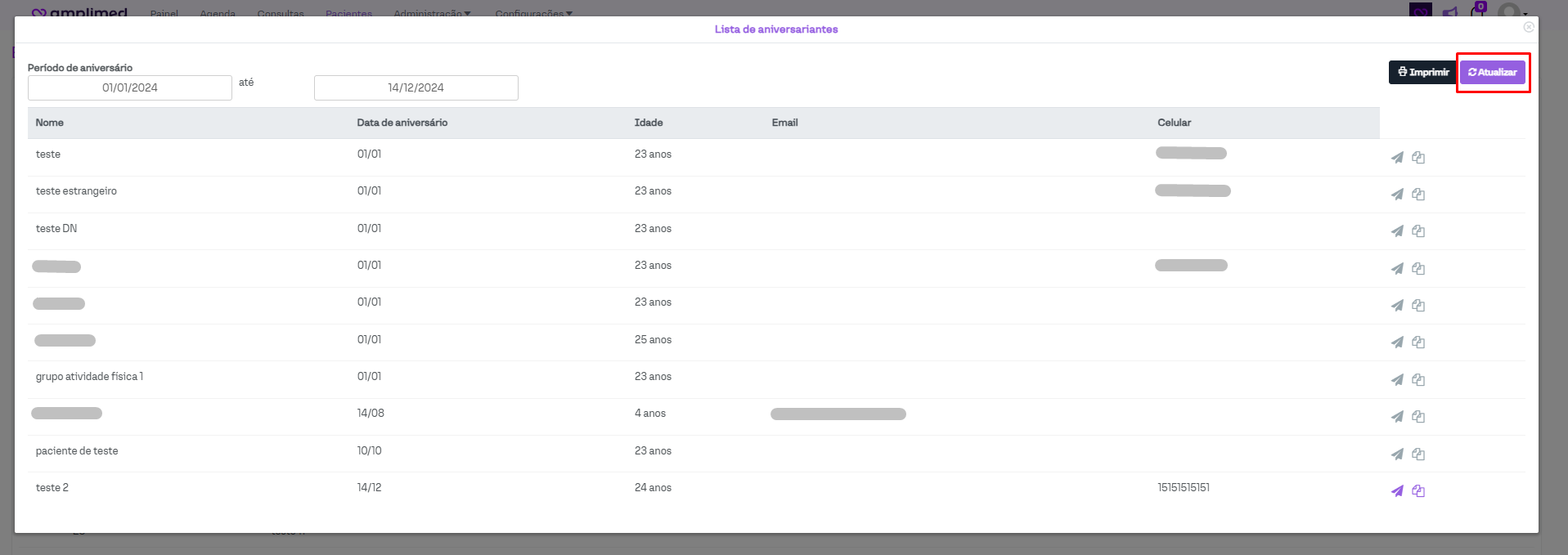The width and height of the screenshot is (1568, 555).
Task: Click the Celular column header
Action: point(1174,123)
